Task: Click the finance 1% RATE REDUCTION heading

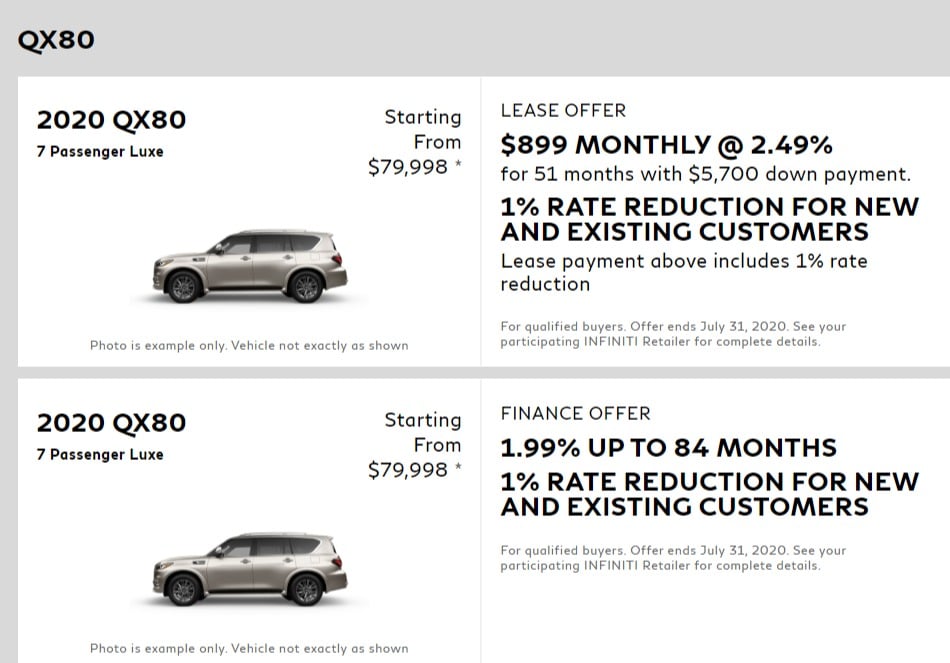Action: coord(709,494)
